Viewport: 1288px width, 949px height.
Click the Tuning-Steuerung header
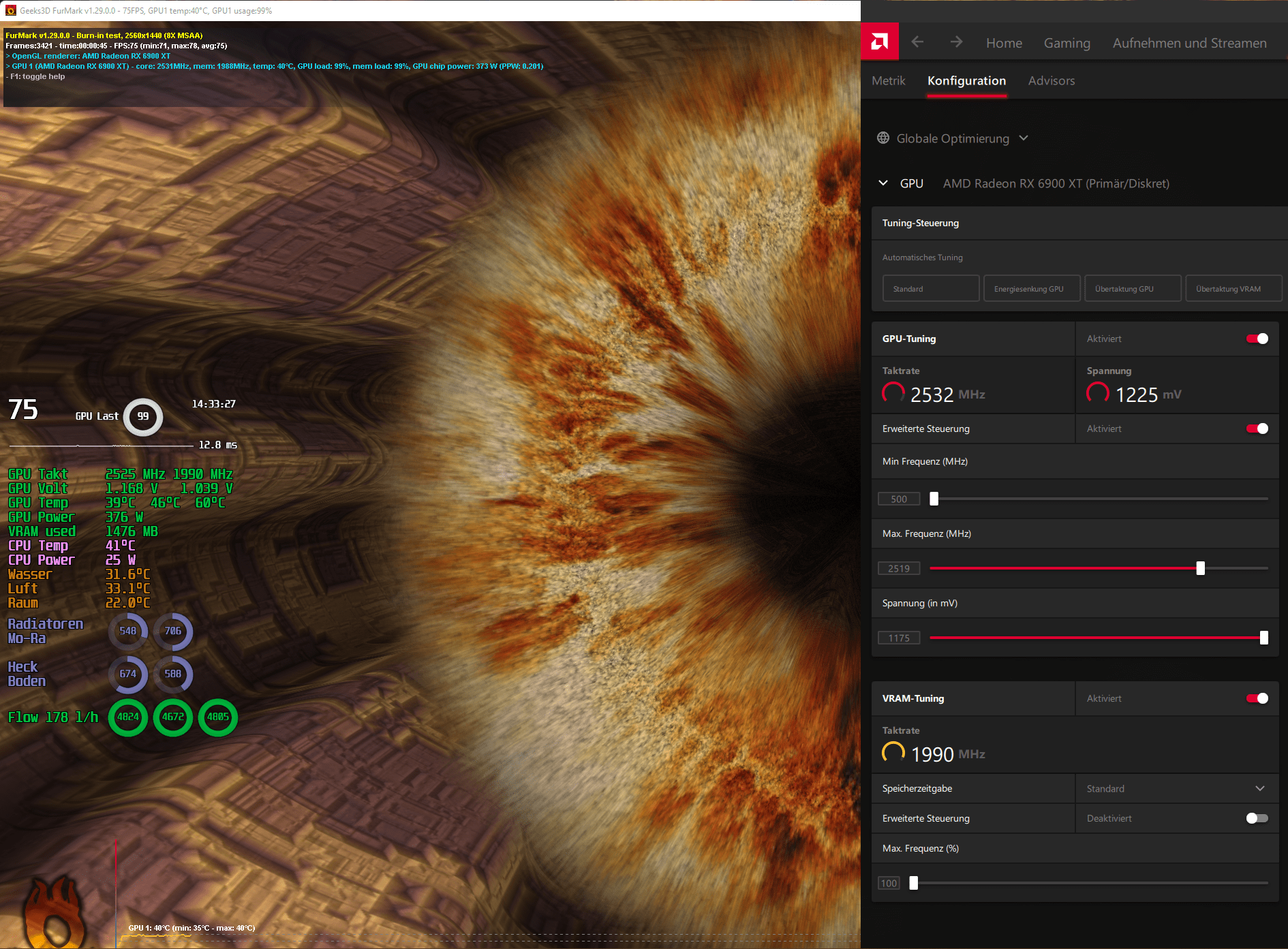click(1079, 223)
